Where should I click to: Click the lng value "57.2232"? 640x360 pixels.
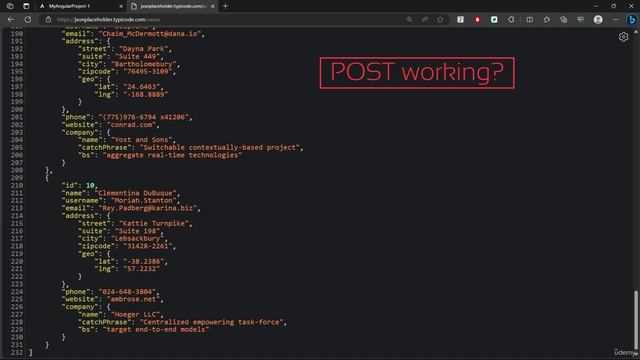click(141, 269)
